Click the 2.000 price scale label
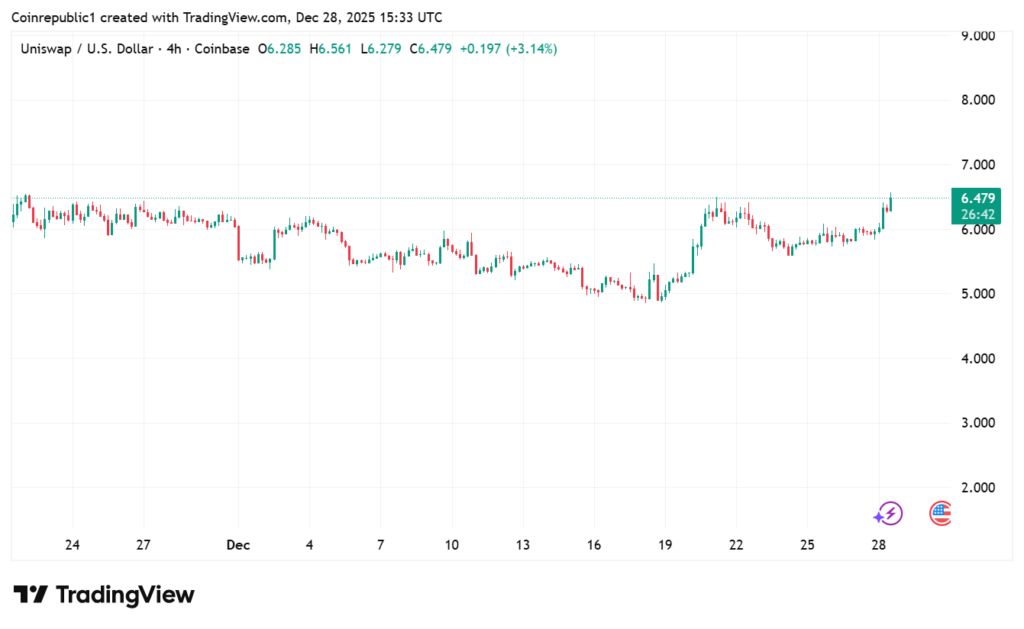This screenshot has height=629, width=1024. click(977, 488)
